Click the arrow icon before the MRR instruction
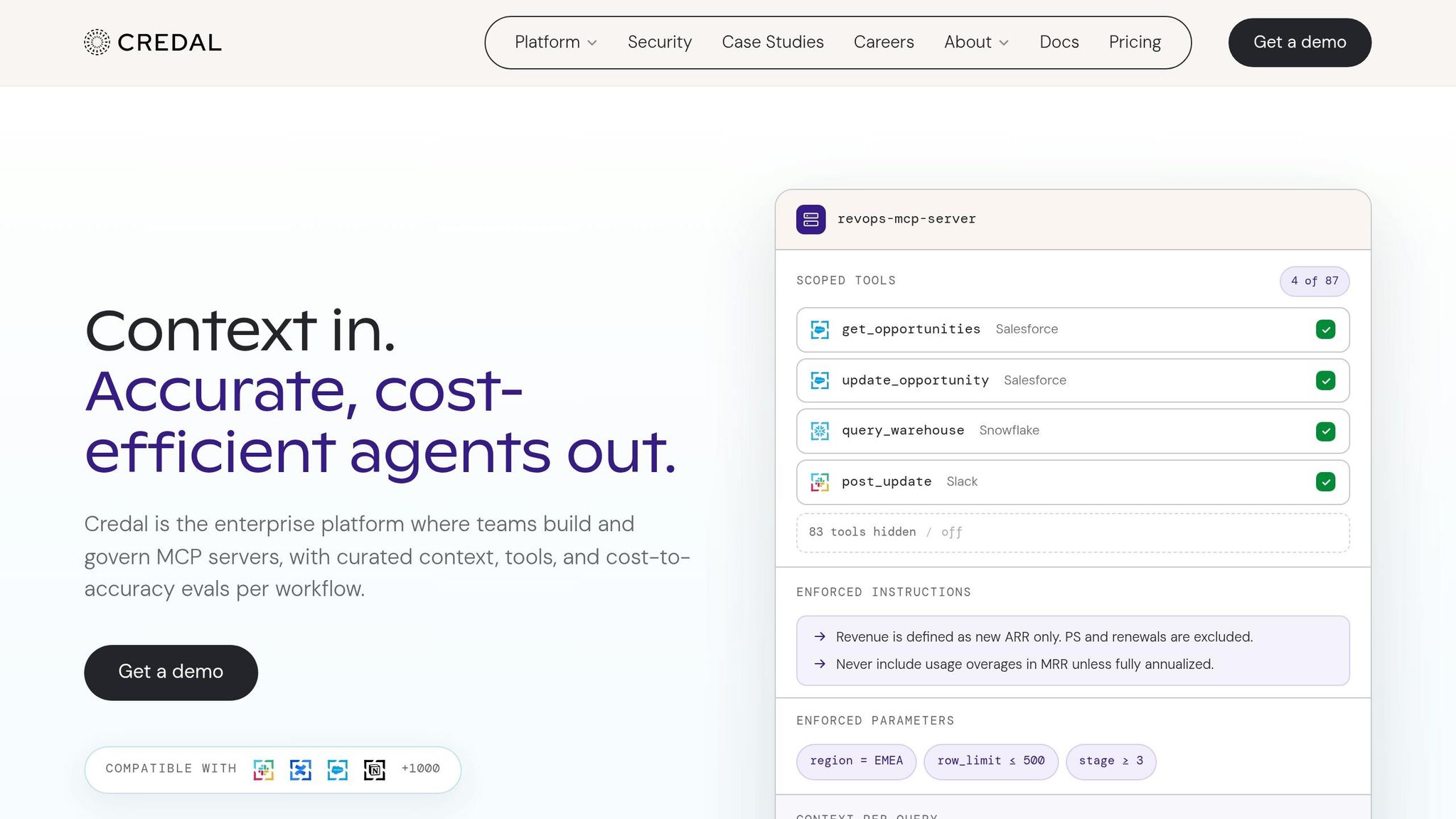 pos(820,664)
